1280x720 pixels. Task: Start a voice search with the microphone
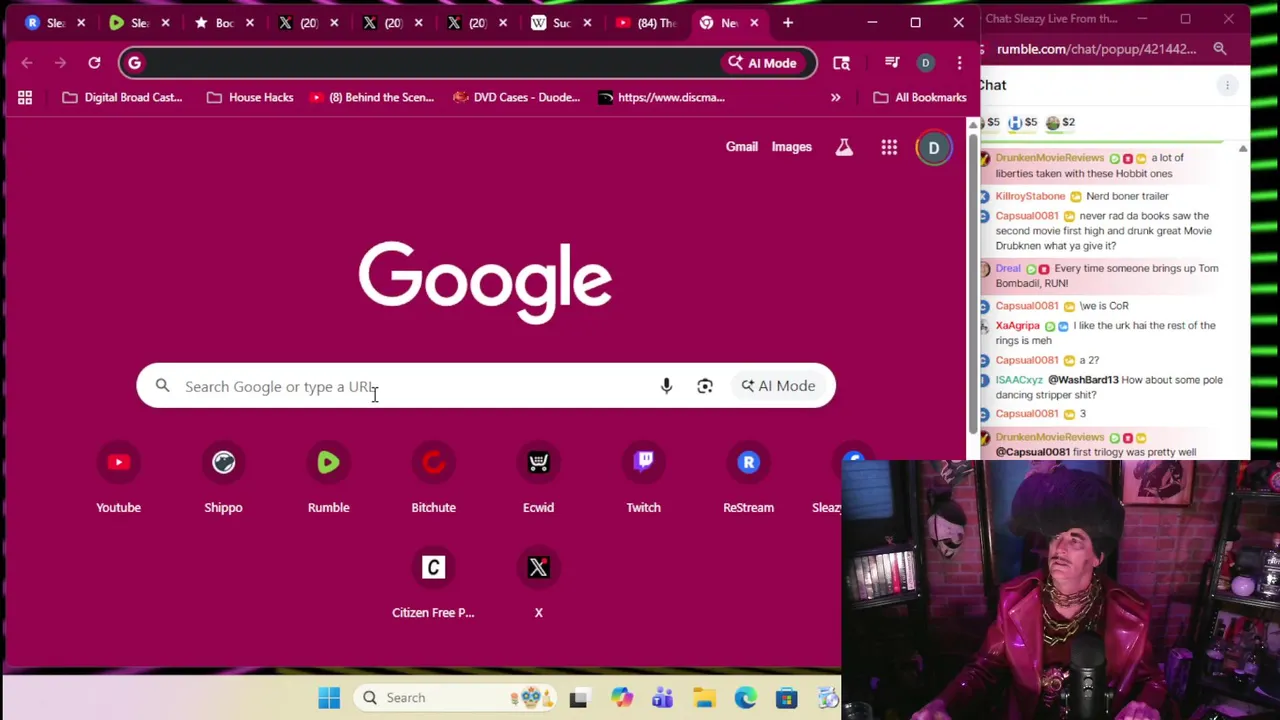666,386
